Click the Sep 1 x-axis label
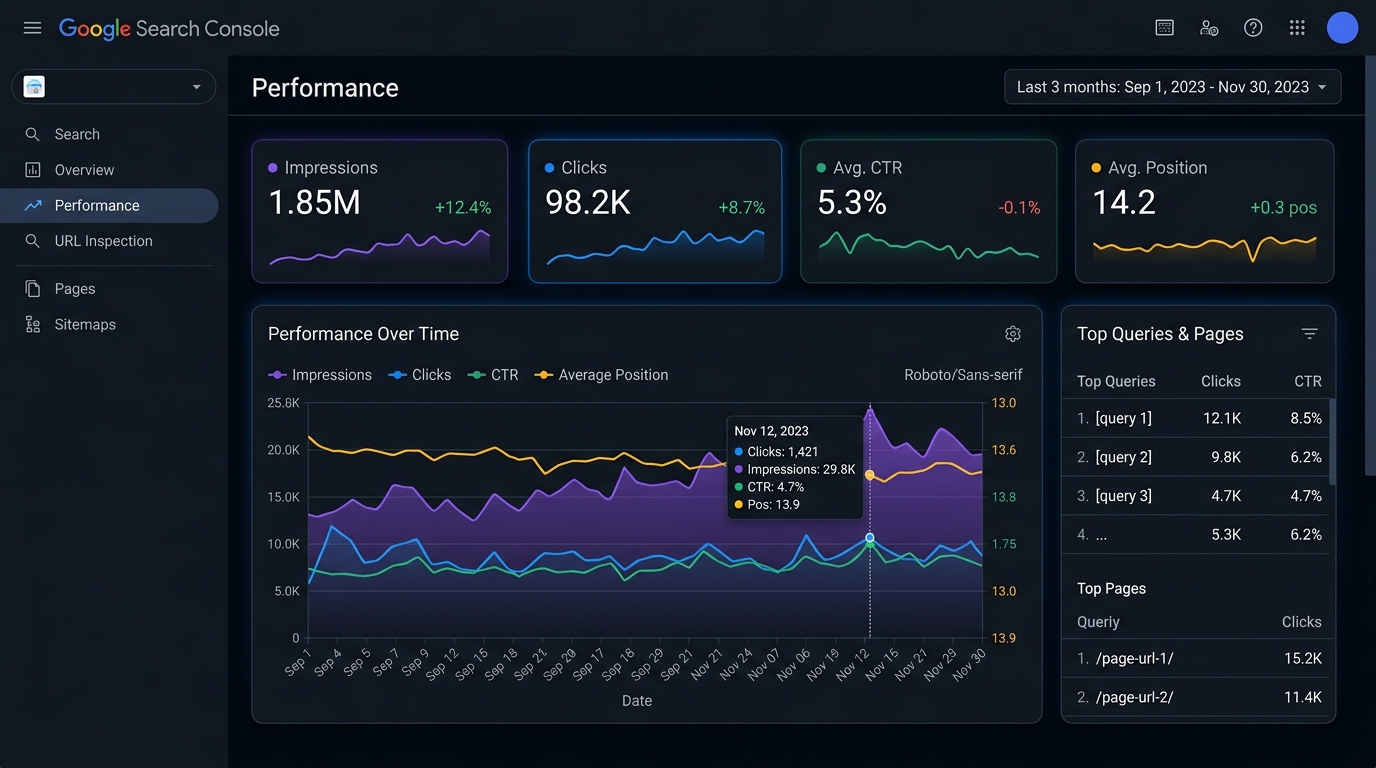Viewport: 1376px width, 768px height. point(297,663)
